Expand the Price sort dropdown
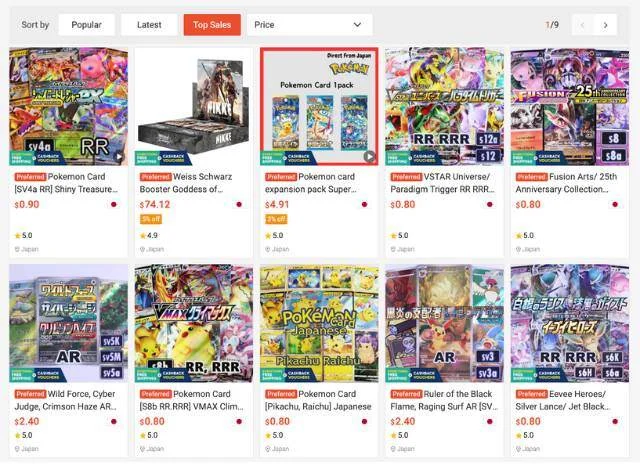The image size is (640, 465). [x=309, y=25]
